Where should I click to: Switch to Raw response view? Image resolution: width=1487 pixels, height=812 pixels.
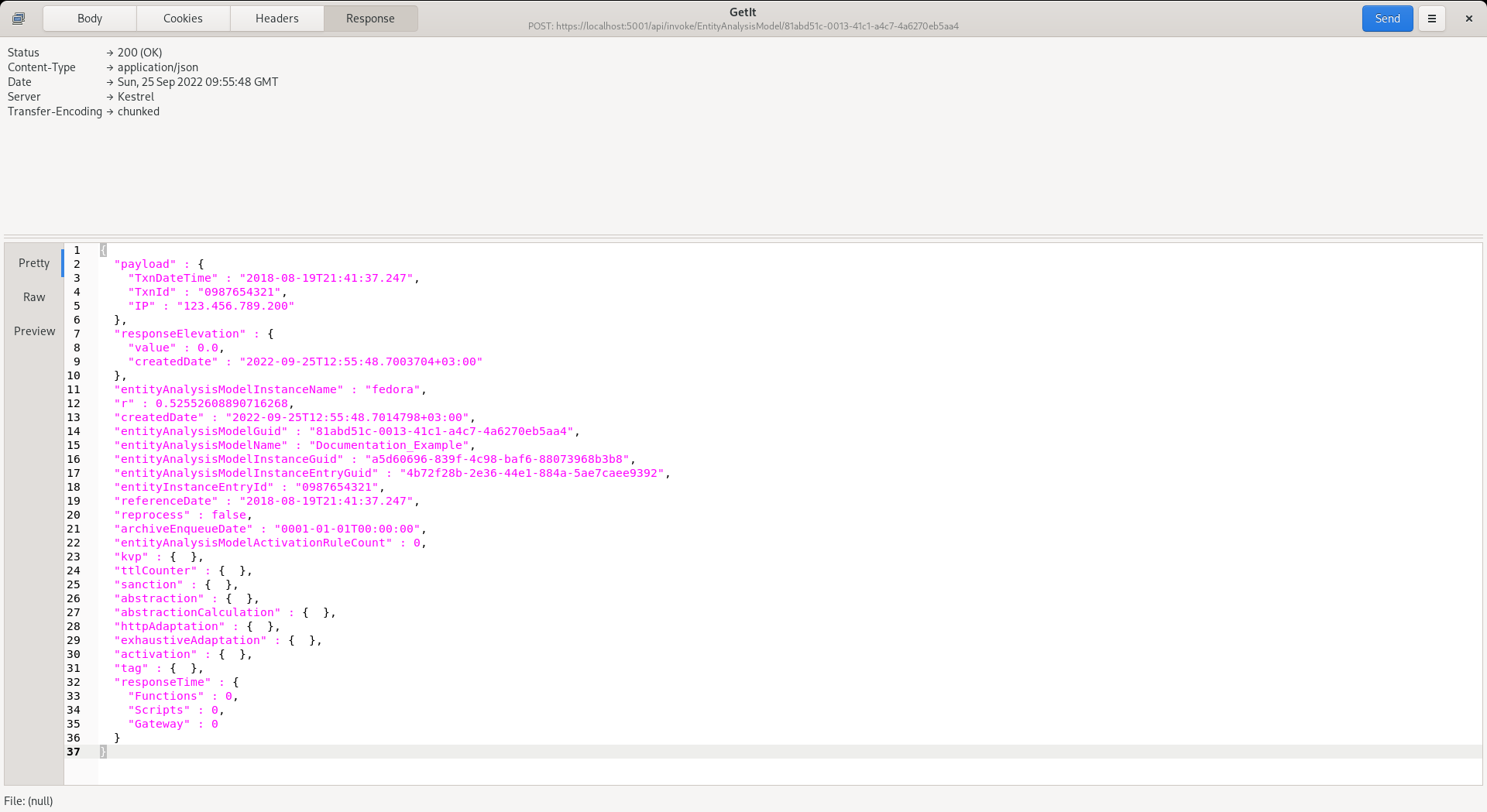click(34, 297)
